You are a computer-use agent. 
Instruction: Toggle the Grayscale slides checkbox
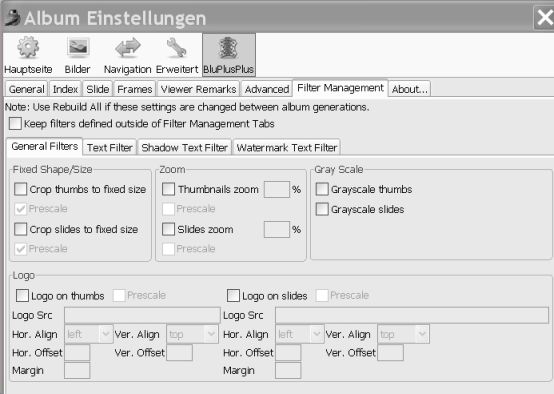pos(322,209)
